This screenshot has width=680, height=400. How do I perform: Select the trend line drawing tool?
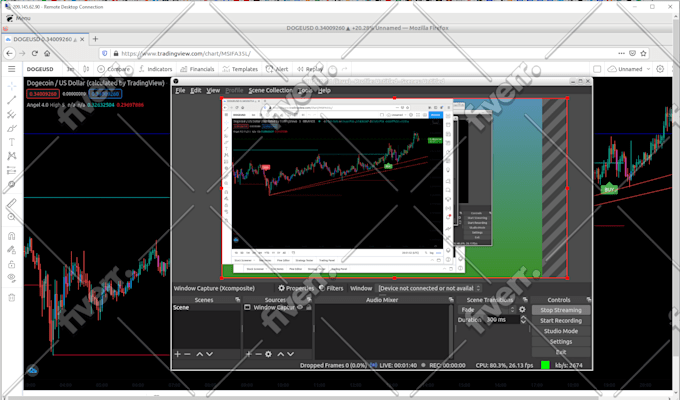[x=12, y=100]
